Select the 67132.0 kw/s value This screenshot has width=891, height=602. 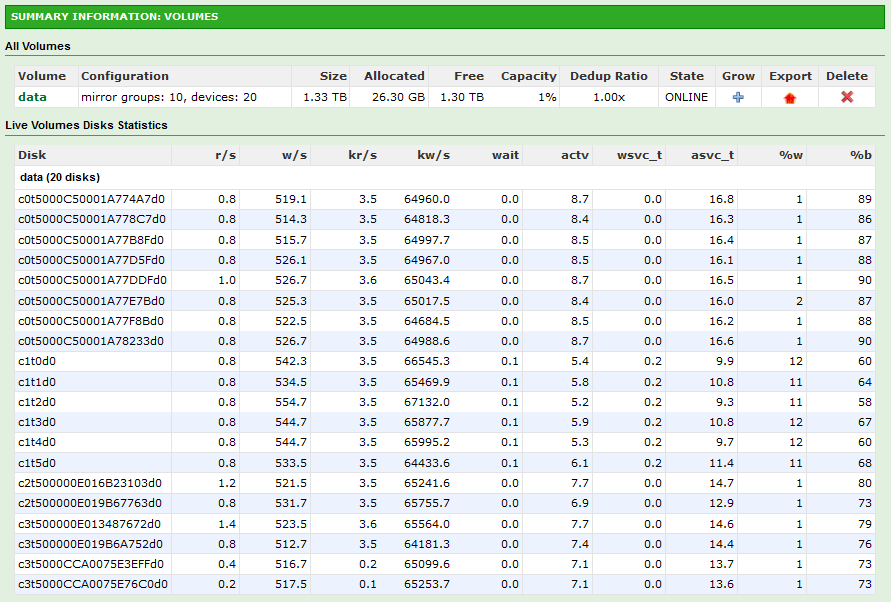pyautogui.click(x=427, y=402)
